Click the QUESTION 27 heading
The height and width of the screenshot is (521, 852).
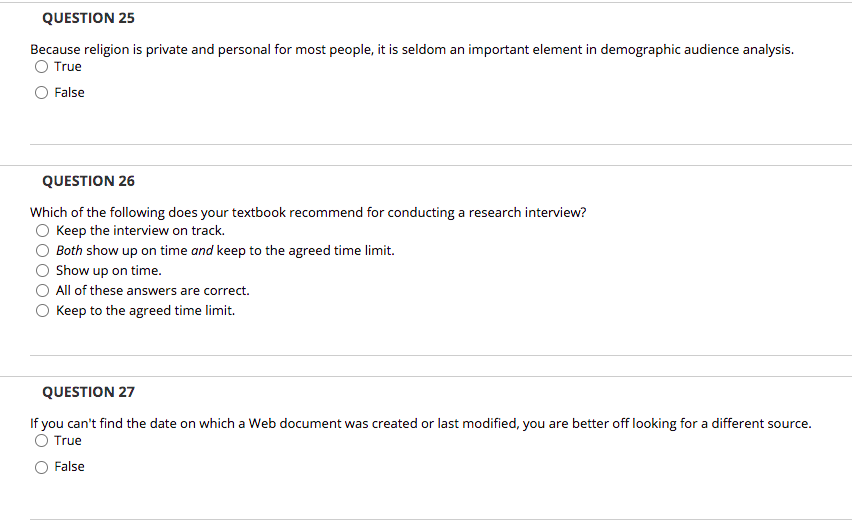[89, 392]
